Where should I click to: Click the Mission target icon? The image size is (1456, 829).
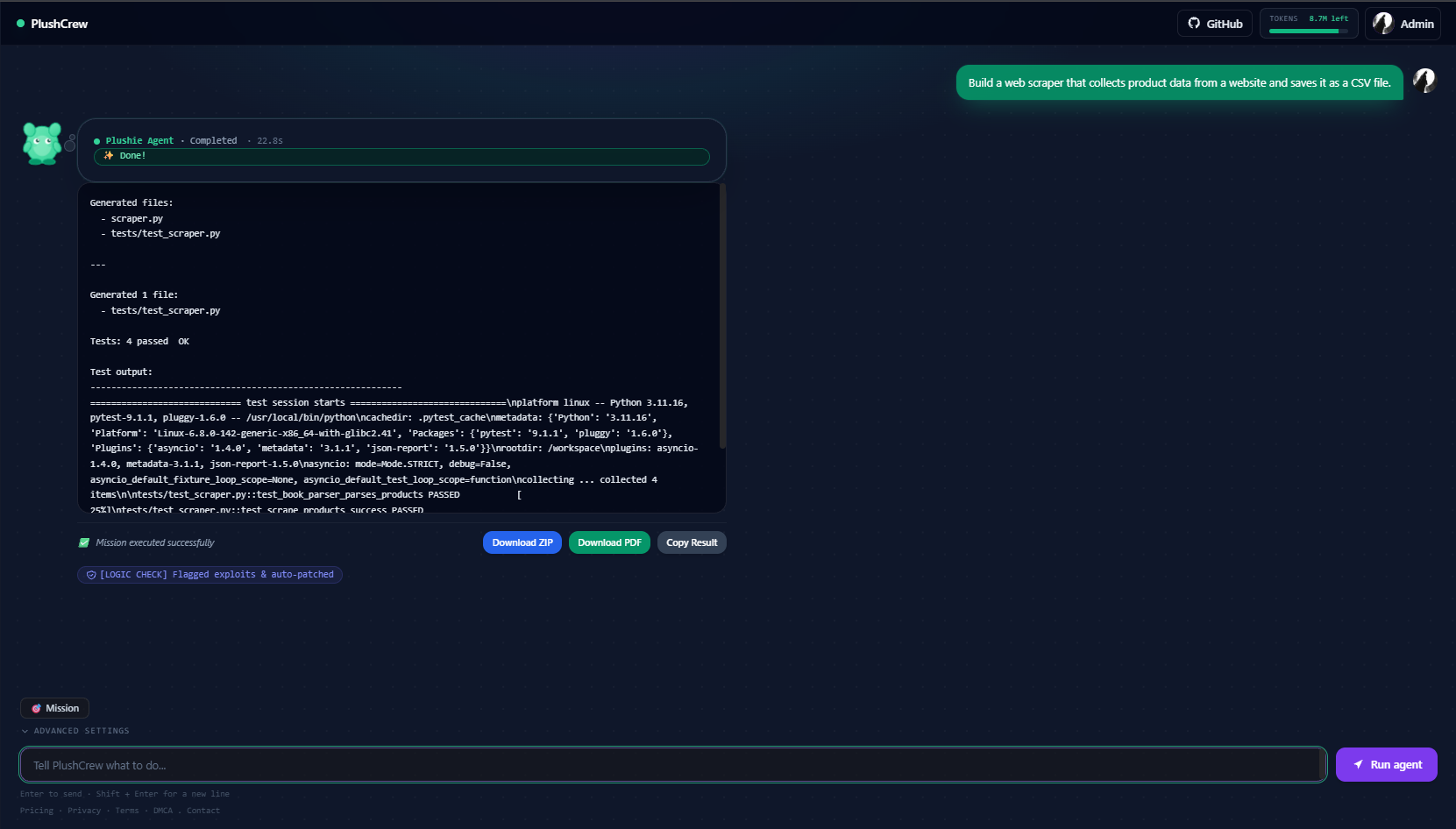tap(37, 708)
